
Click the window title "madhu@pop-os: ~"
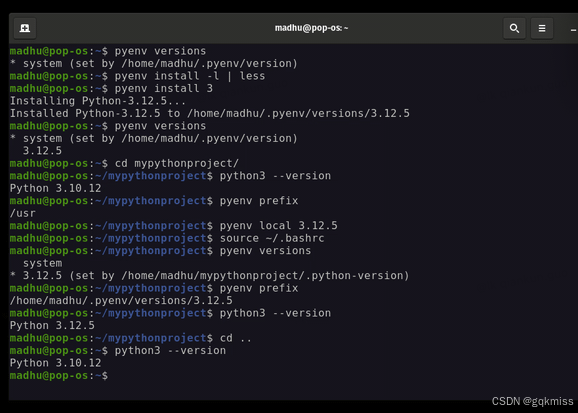tap(311, 28)
